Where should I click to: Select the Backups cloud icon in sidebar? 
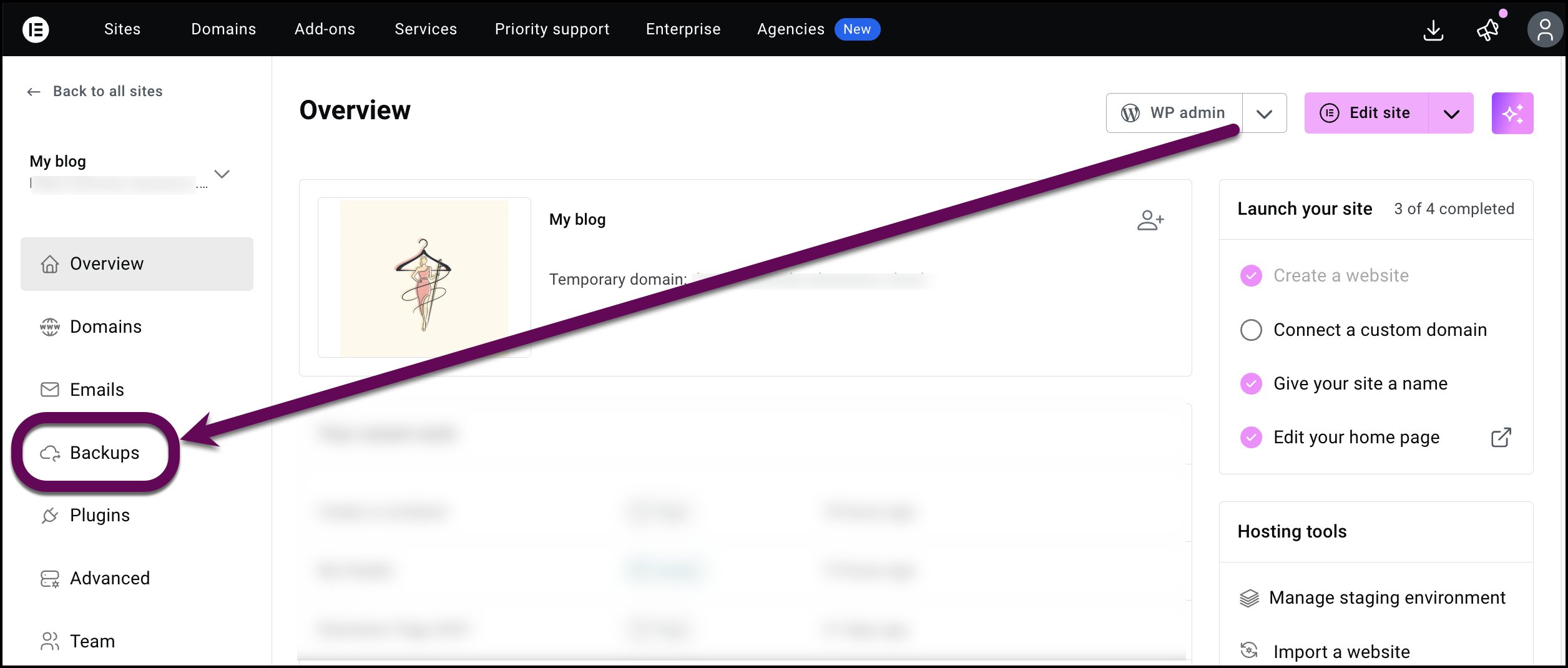coord(50,453)
